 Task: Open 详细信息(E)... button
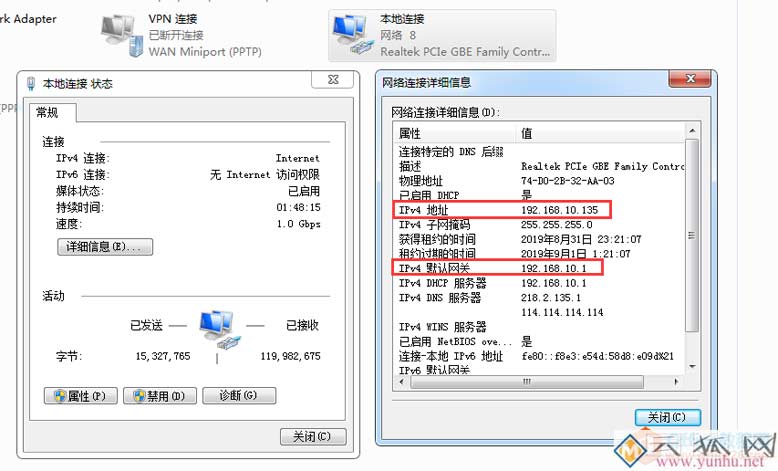105,247
